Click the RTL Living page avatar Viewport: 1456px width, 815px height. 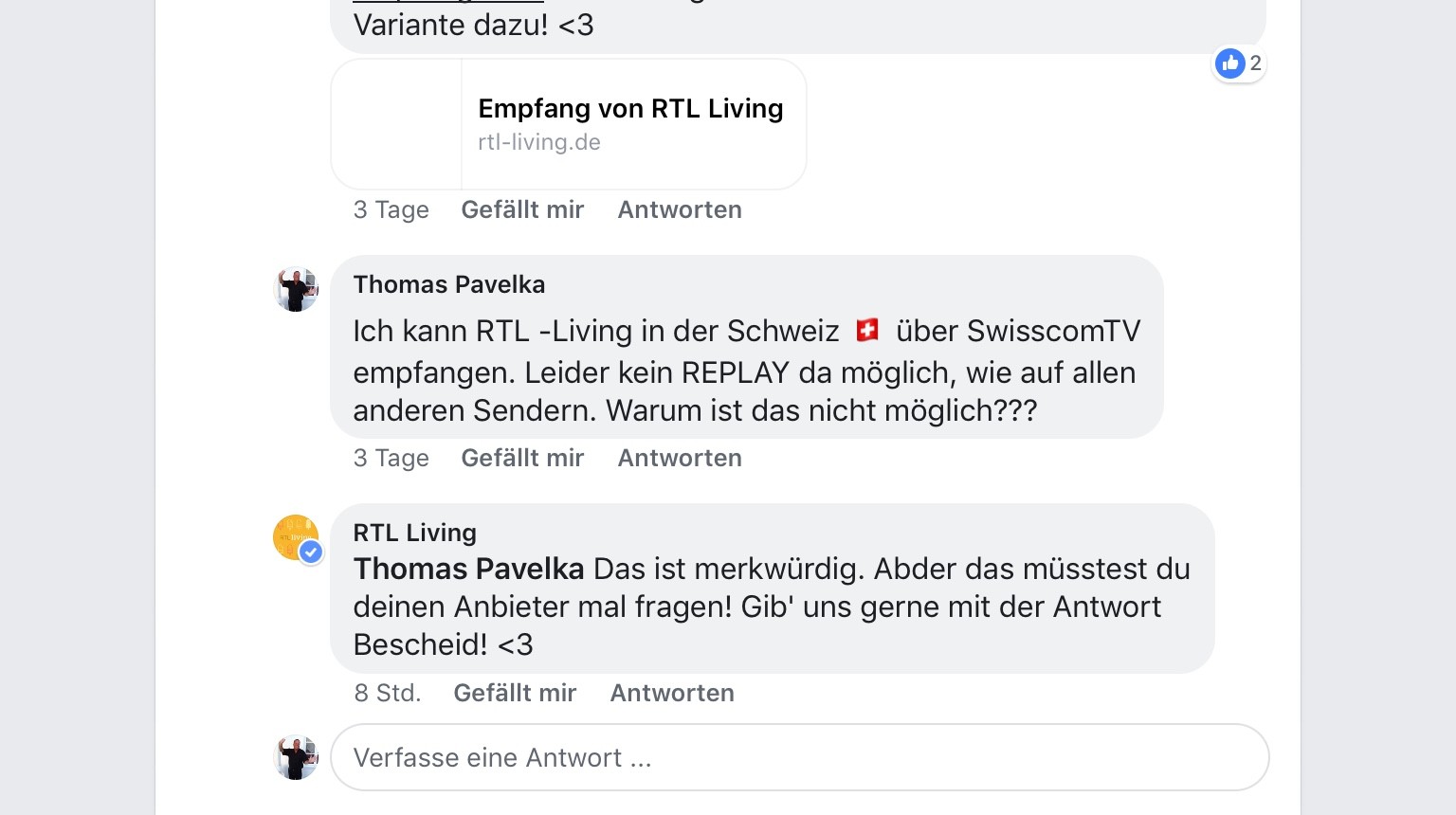pos(295,536)
